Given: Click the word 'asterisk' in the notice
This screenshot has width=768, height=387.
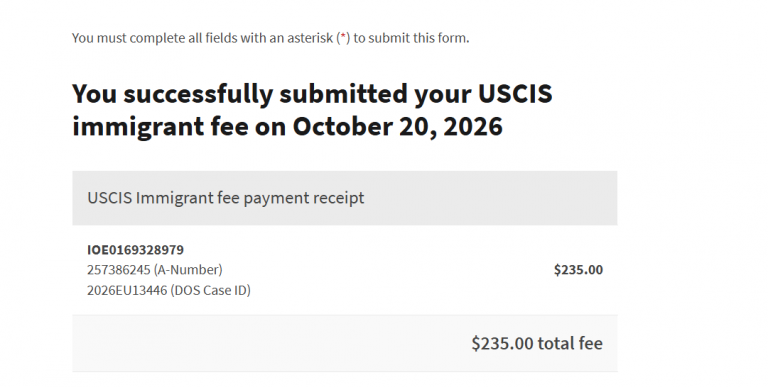Looking at the screenshot, I should 310,38.
